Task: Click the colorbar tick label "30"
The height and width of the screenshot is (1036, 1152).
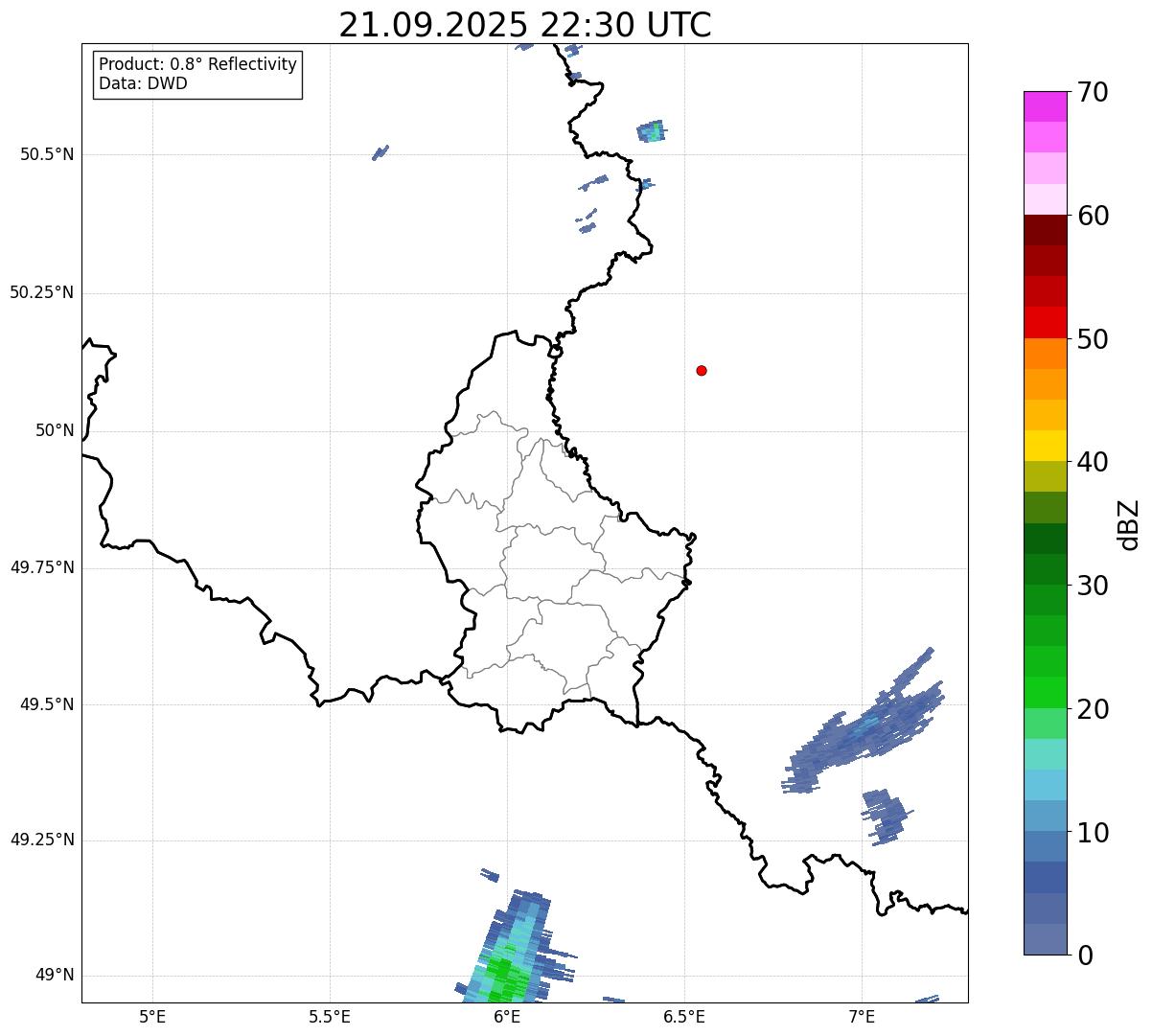Action: [1092, 586]
